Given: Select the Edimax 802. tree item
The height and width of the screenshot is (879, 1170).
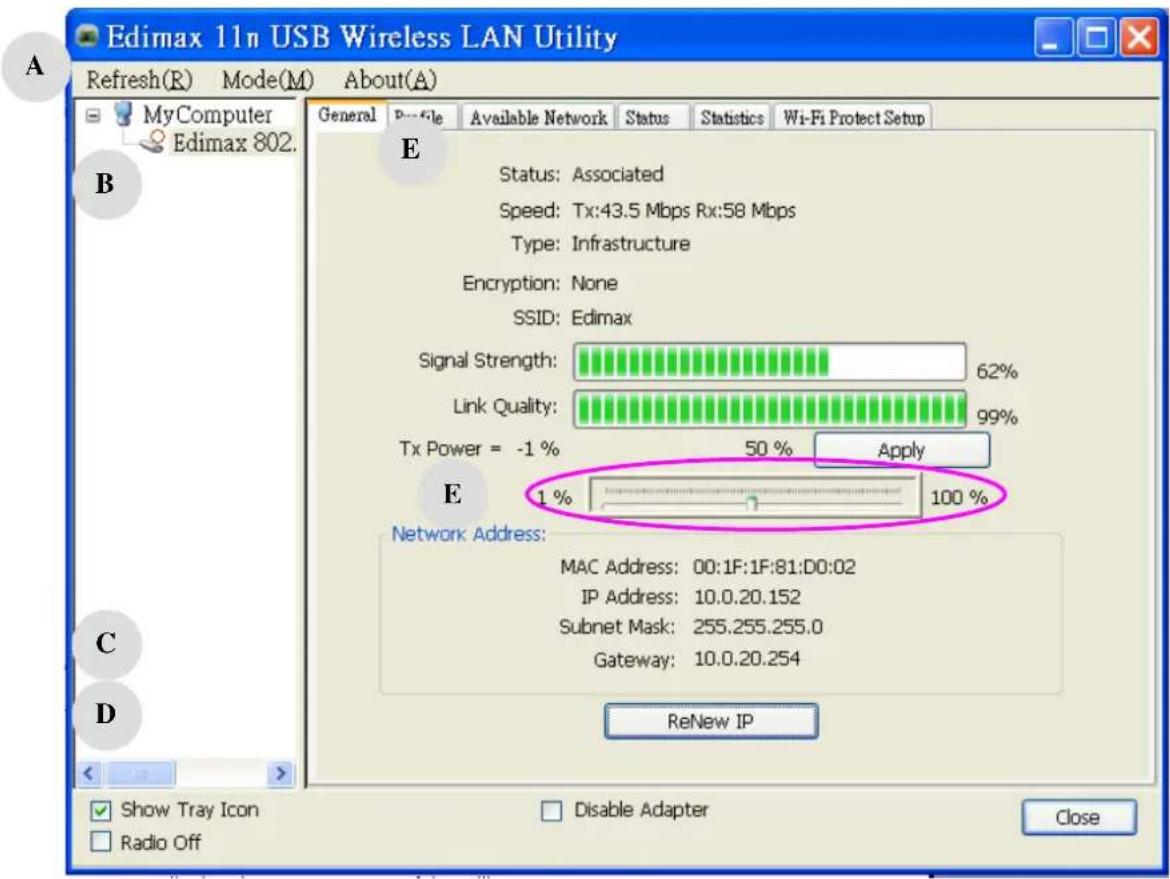Looking at the screenshot, I should [234, 142].
